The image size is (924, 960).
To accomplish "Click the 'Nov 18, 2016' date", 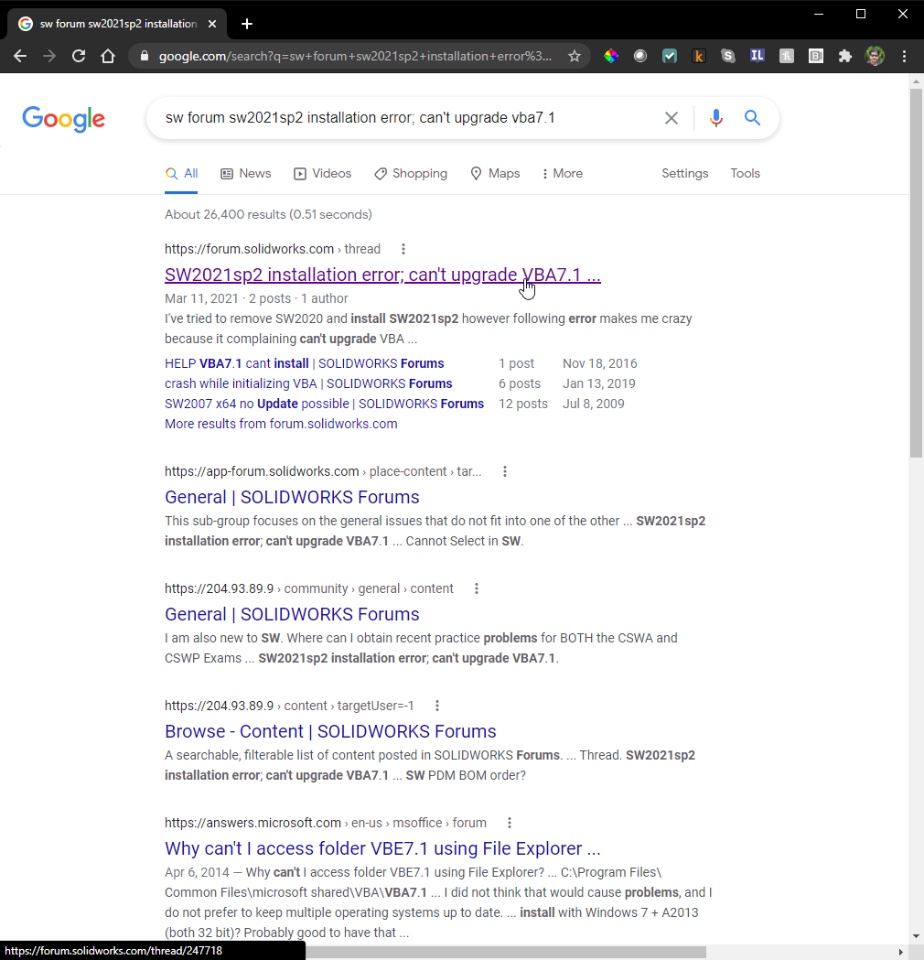I will point(600,364).
